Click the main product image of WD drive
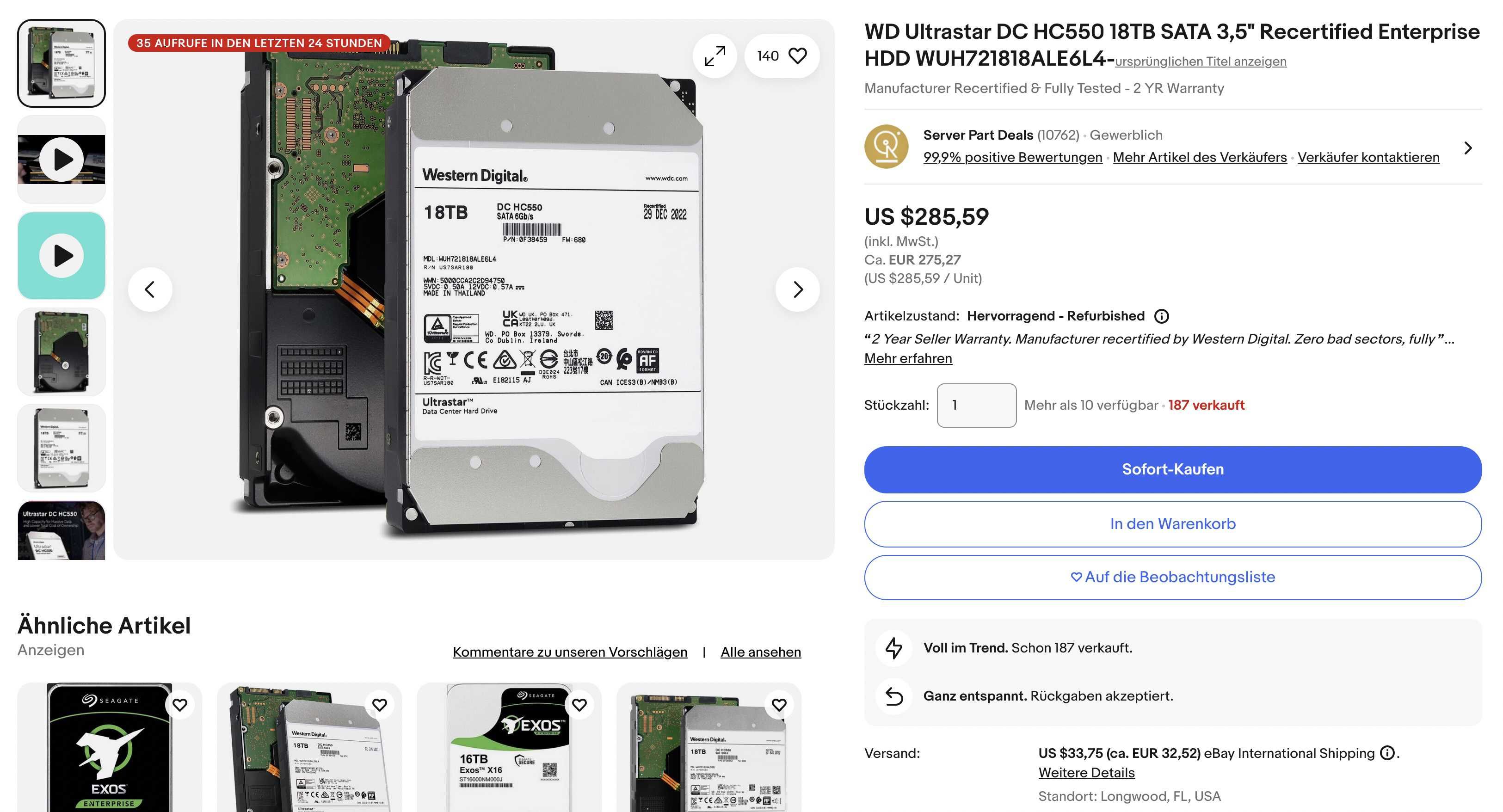The height and width of the screenshot is (812, 1503). tap(474, 289)
